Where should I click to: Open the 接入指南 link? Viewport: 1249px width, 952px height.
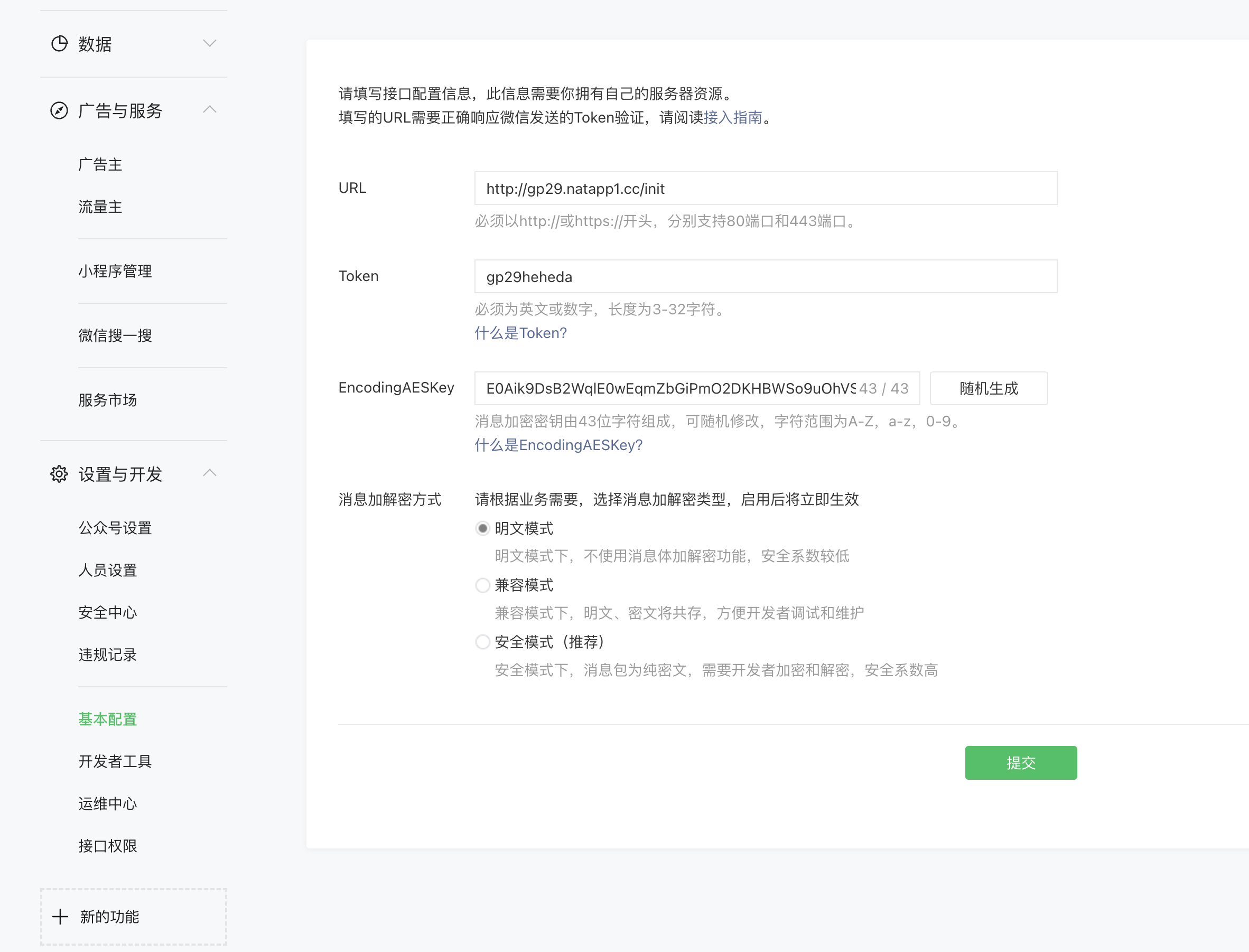coord(733,117)
